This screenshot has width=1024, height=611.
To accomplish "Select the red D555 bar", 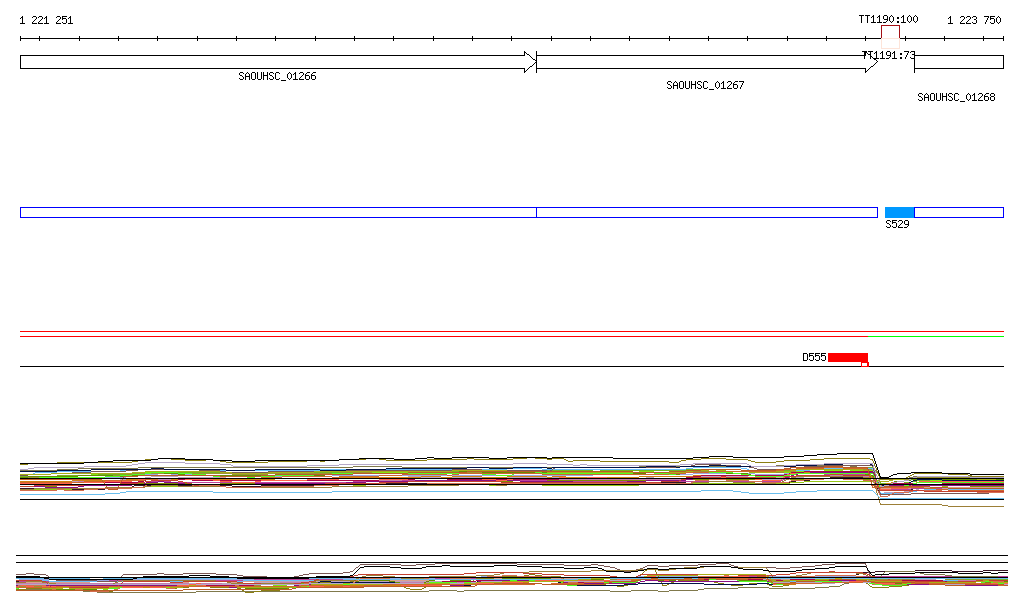I will [847, 357].
